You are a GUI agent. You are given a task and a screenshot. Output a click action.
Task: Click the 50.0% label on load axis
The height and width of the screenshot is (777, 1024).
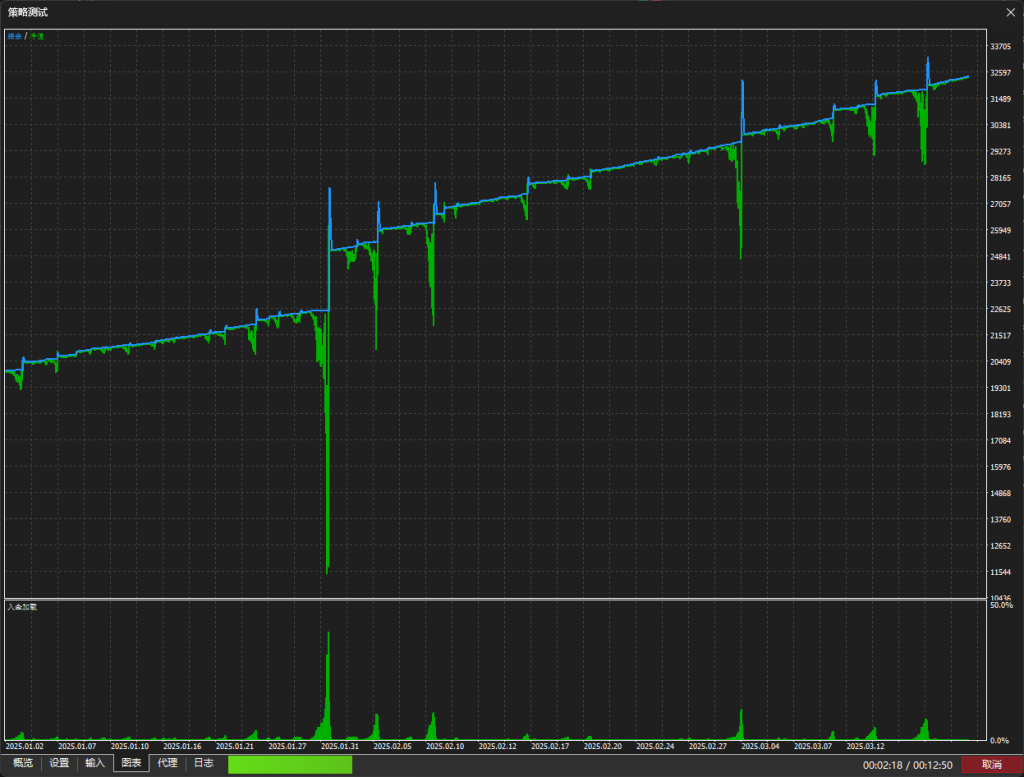click(x=1001, y=606)
